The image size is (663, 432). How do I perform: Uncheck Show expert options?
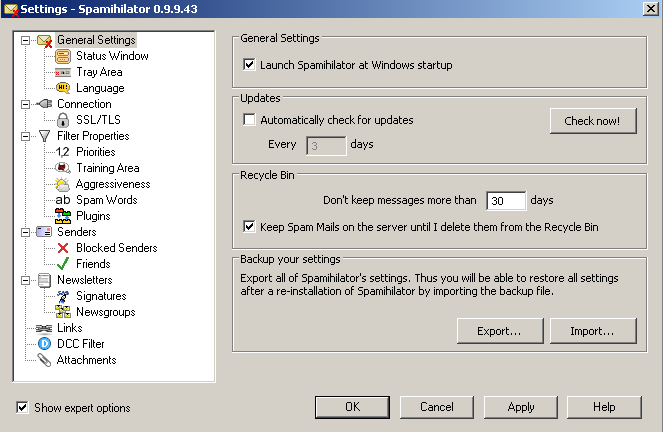[22, 407]
